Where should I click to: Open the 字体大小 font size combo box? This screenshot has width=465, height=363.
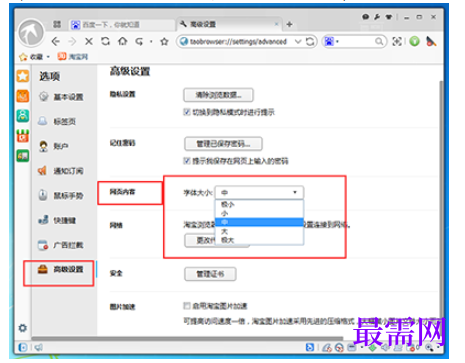259,192
